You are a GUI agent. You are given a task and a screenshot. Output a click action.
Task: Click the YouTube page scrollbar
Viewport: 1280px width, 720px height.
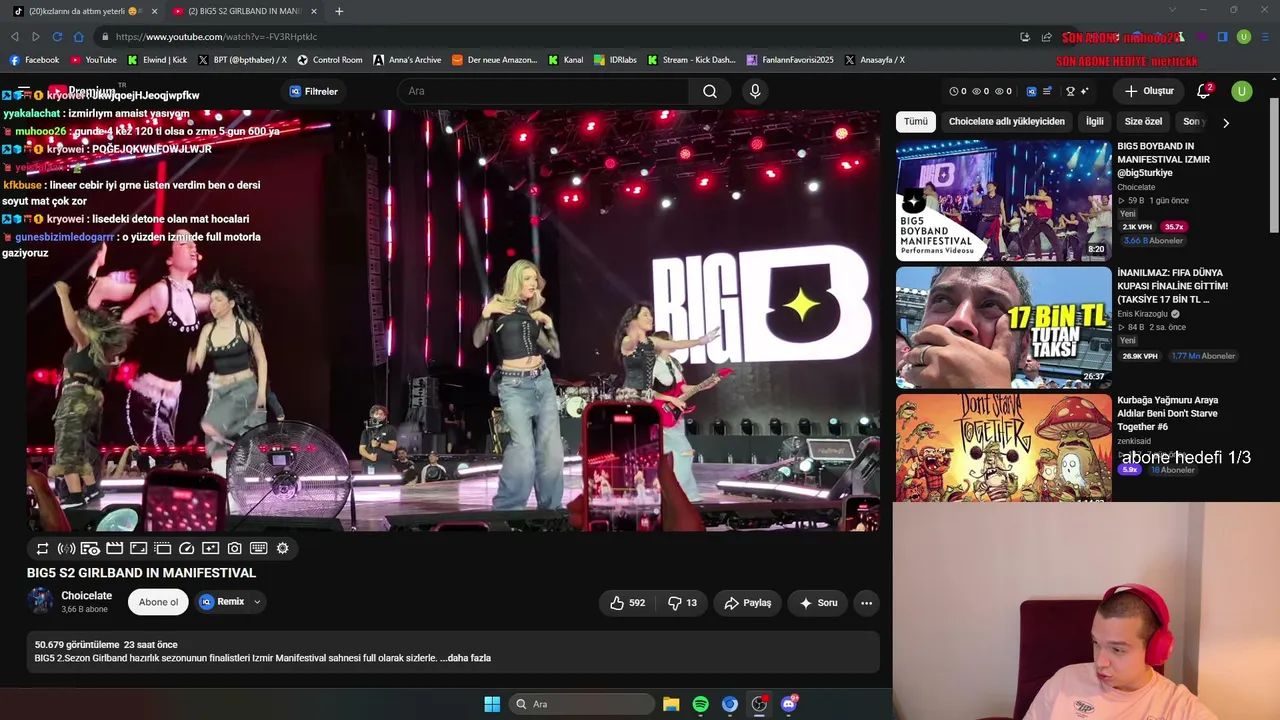1274,165
